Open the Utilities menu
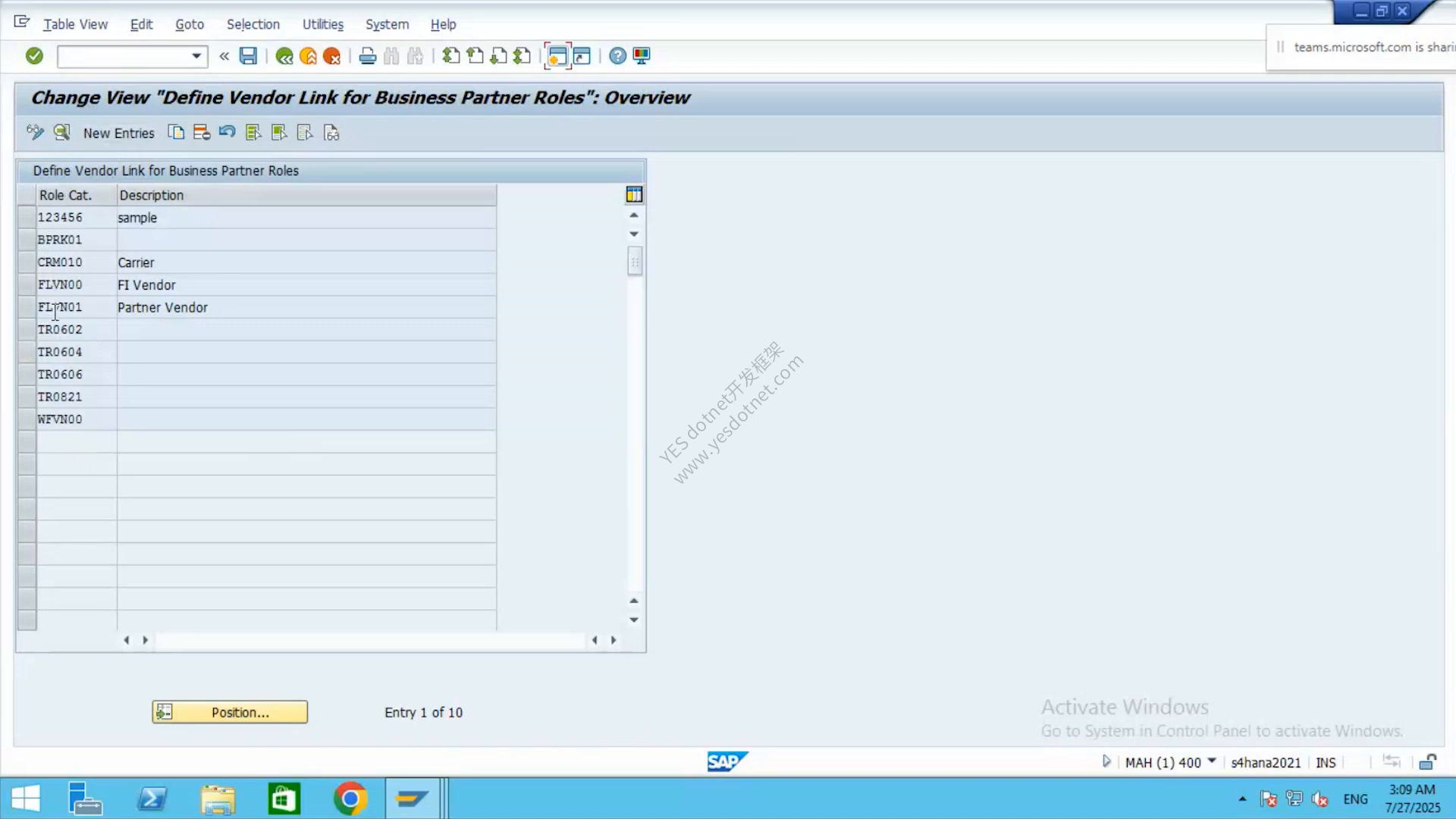 tap(323, 24)
